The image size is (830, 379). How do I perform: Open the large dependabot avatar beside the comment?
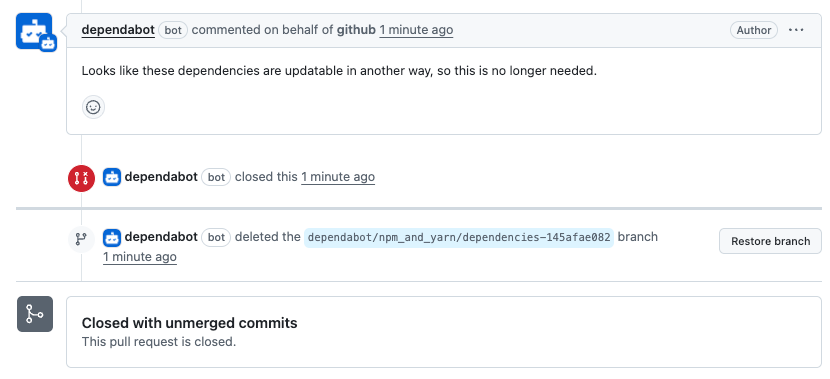pyautogui.click(x=34, y=31)
